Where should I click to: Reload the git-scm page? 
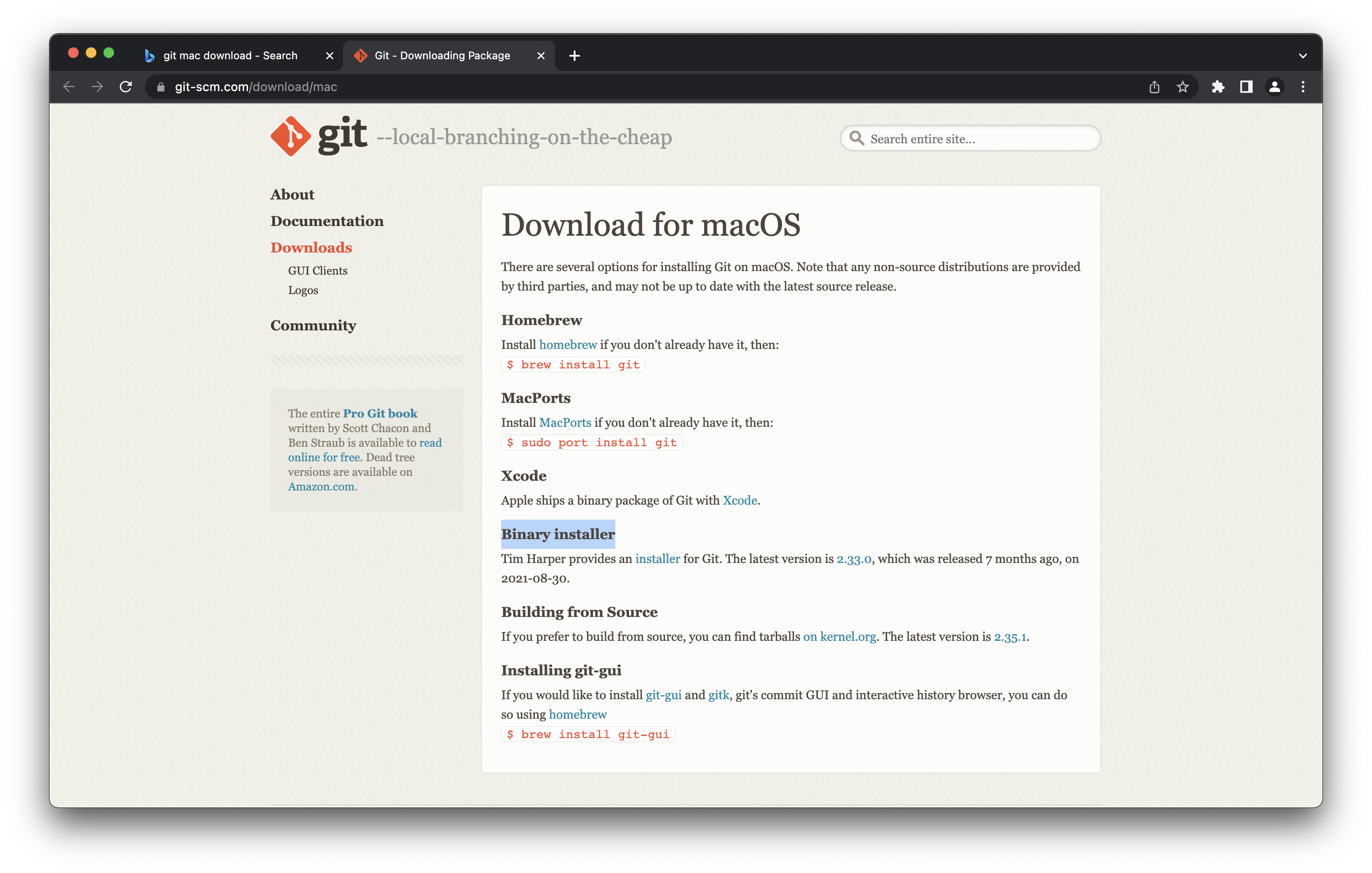pos(126,87)
